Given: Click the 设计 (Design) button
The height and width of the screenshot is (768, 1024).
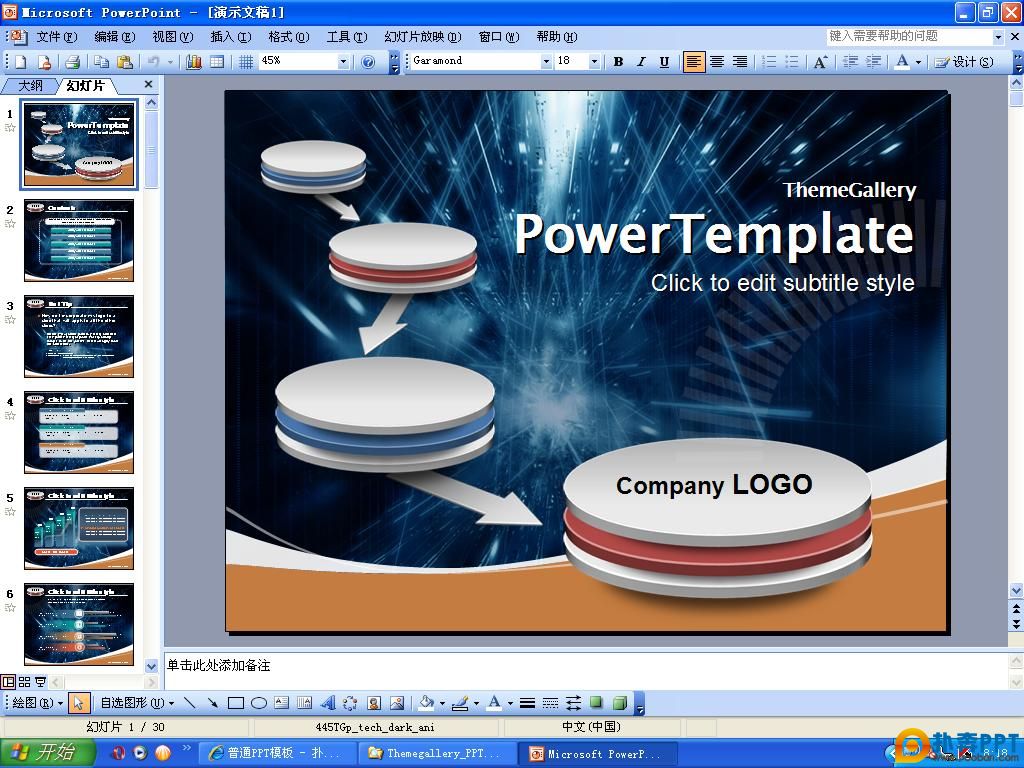Looking at the screenshot, I should tap(964, 61).
